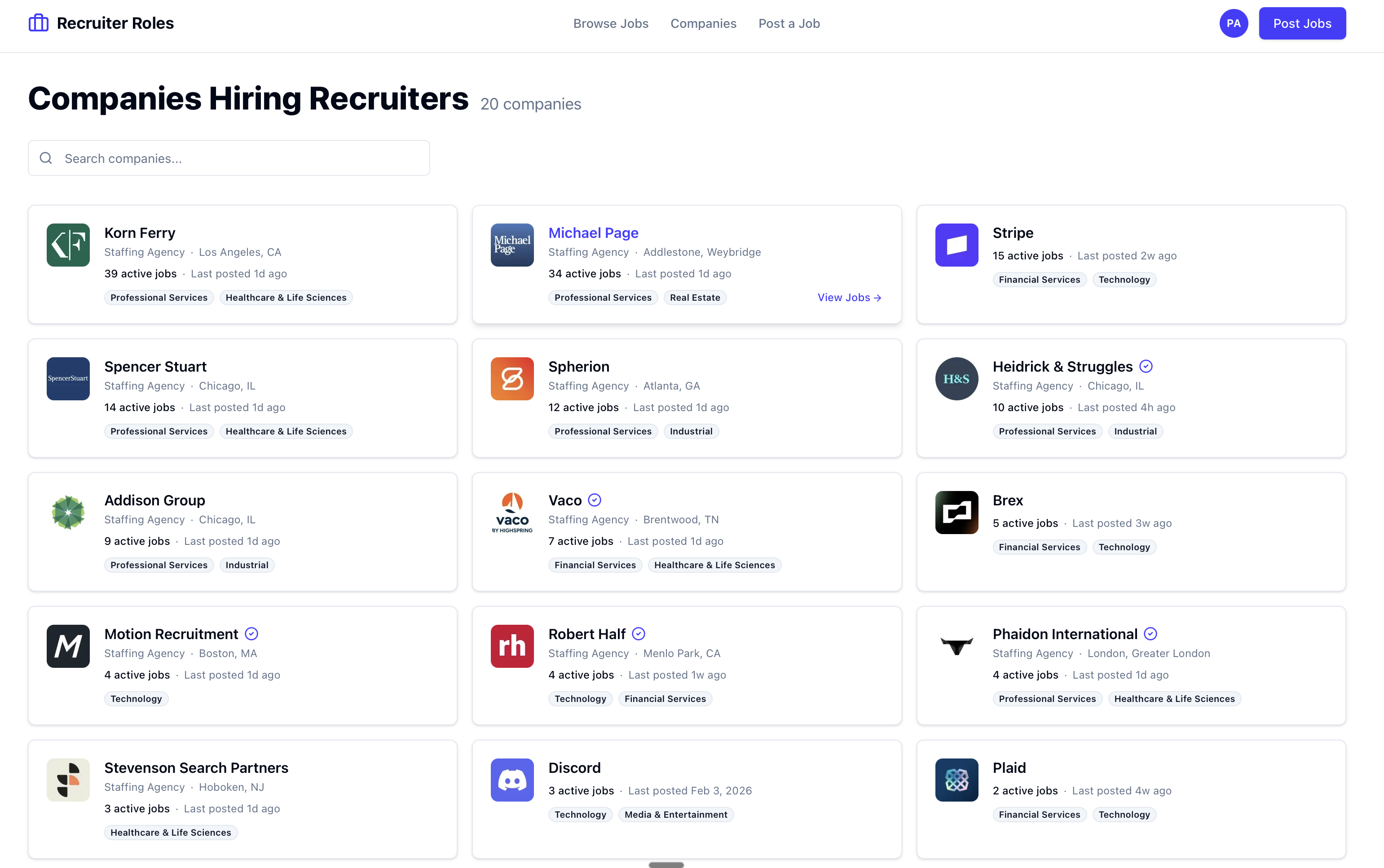Click inside the Search companies field
The image size is (1384, 868).
[x=230, y=158]
